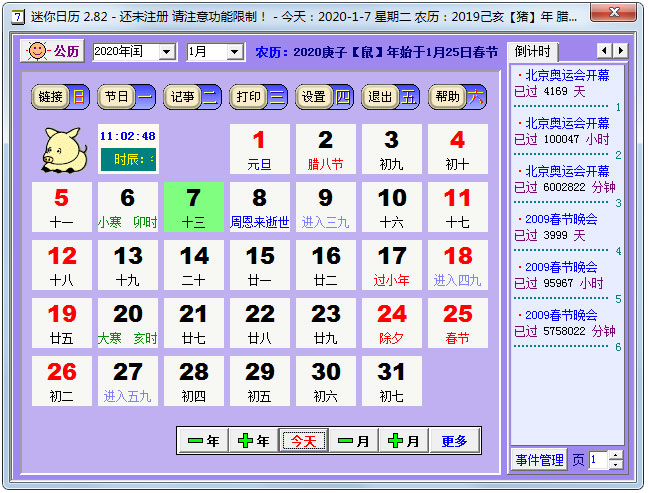Click the minus year (－年) button

[x=204, y=440]
